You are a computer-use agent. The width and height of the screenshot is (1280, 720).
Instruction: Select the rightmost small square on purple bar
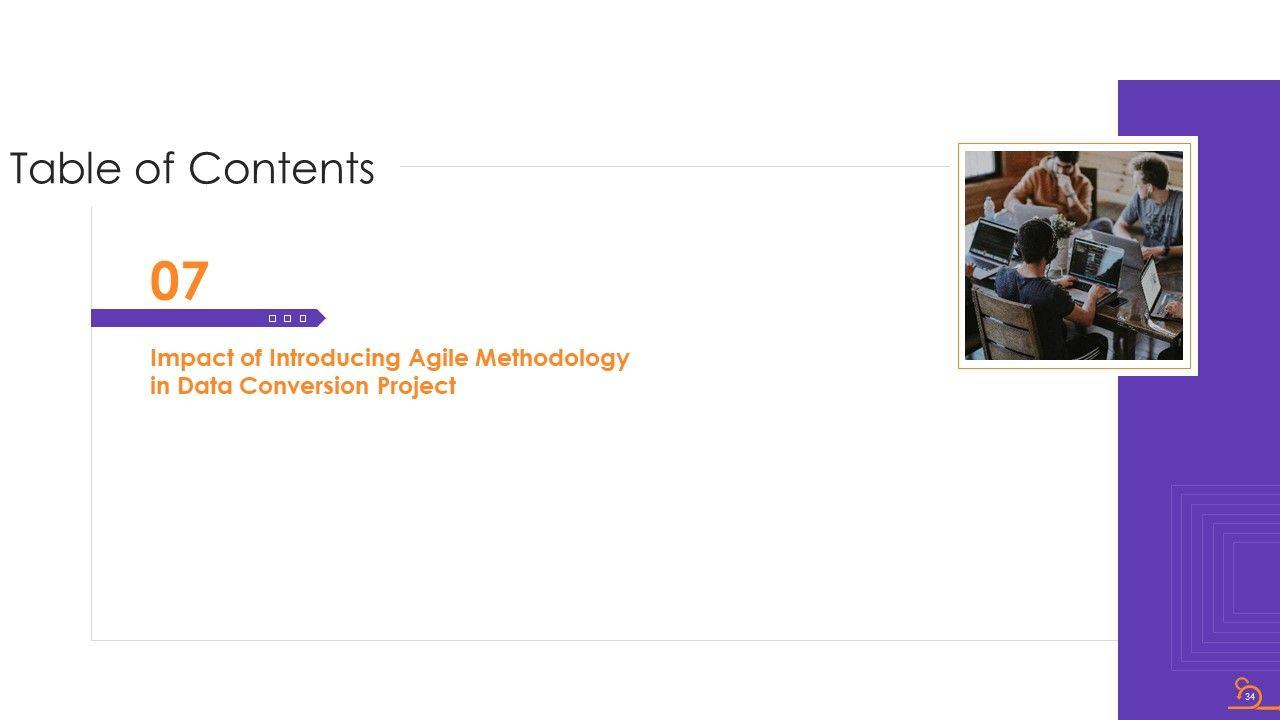[302, 318]
